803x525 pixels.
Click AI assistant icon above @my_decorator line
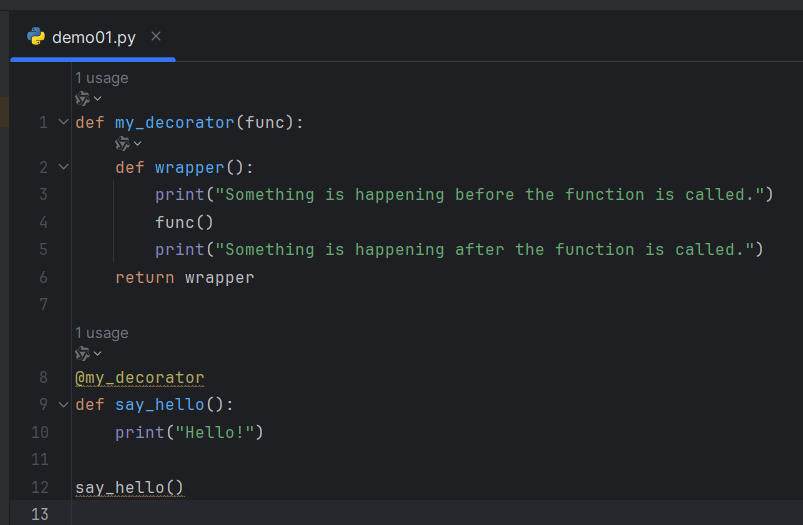point(82,353)
